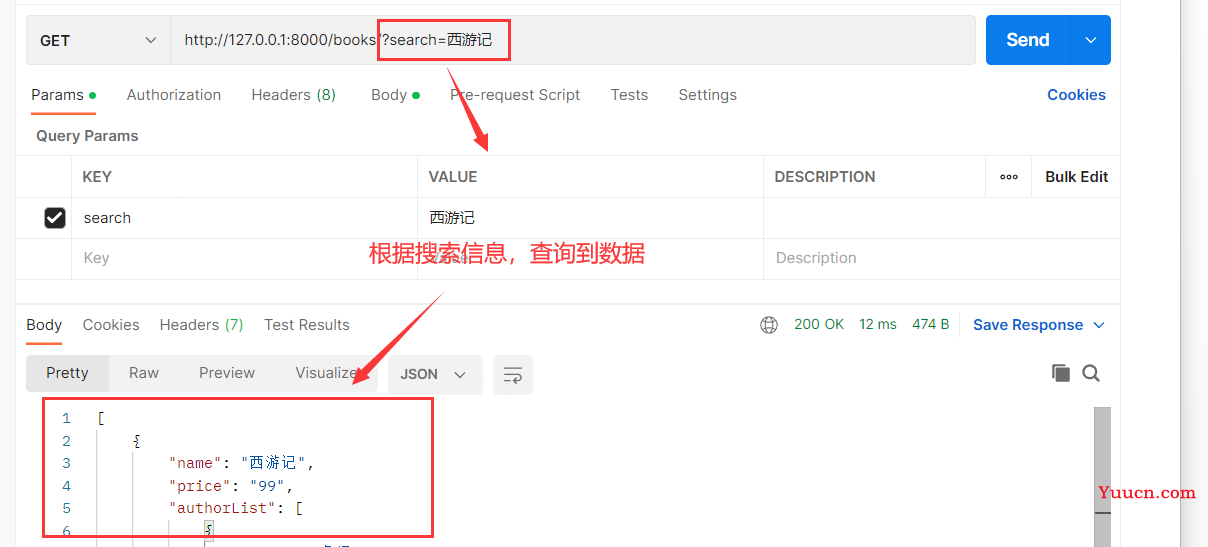This screenshot has width=1208, height=547.
Task: Open the Authorization tab
Action: pos(174,95)
